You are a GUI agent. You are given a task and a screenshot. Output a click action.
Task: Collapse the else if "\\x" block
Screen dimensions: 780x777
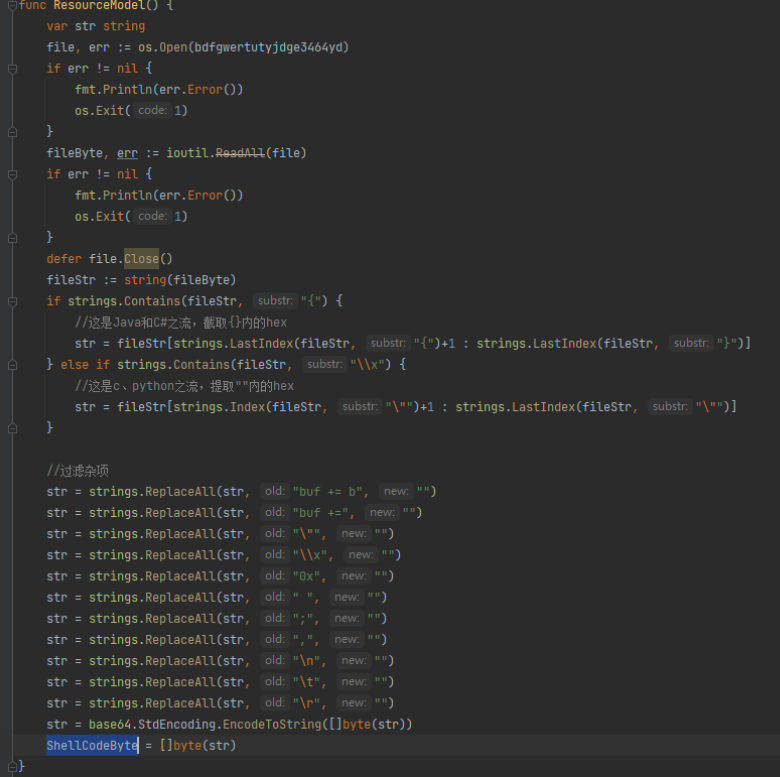coord(13,365)
